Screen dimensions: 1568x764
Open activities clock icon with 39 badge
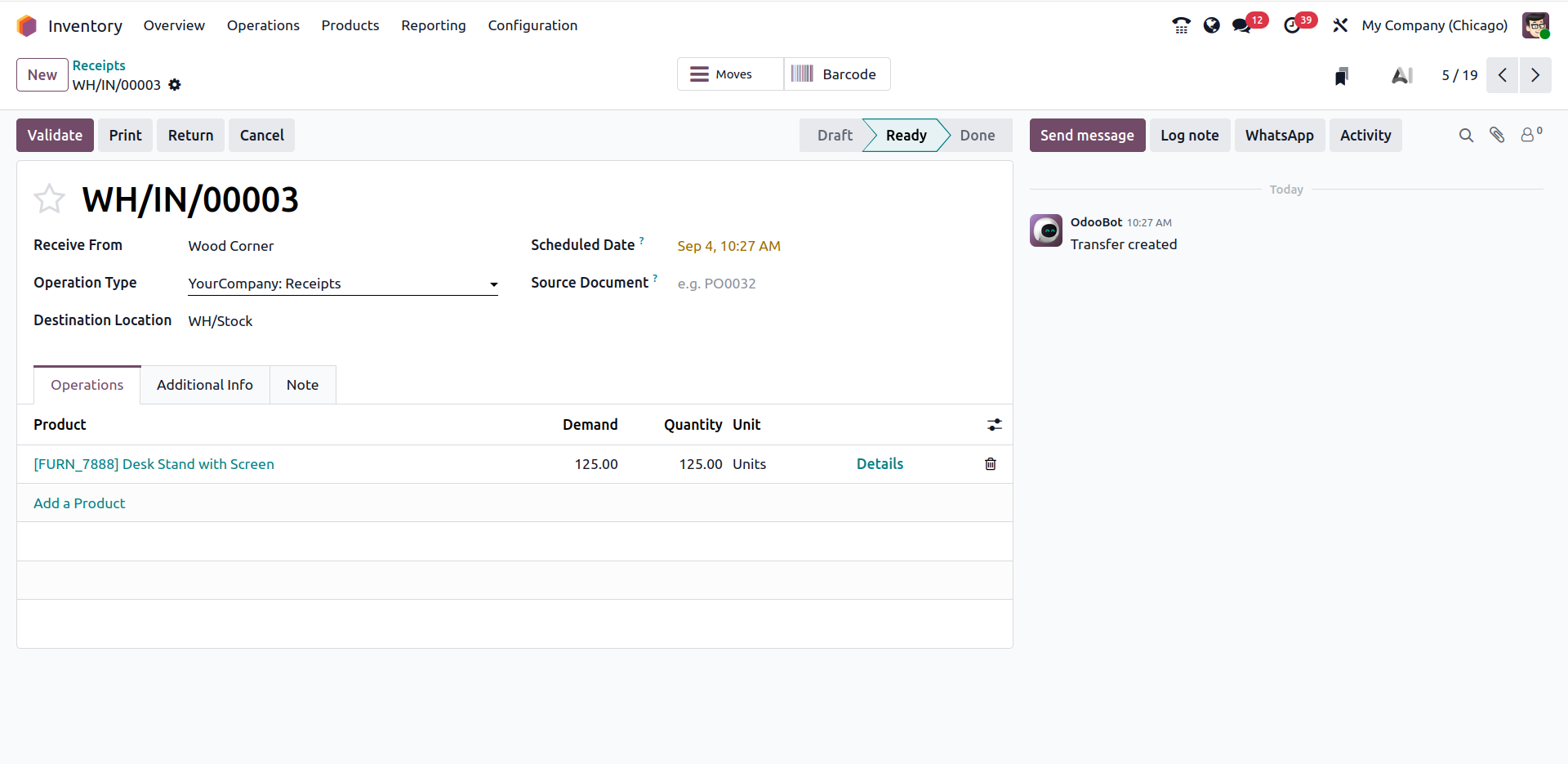[x=1292, y=25]
